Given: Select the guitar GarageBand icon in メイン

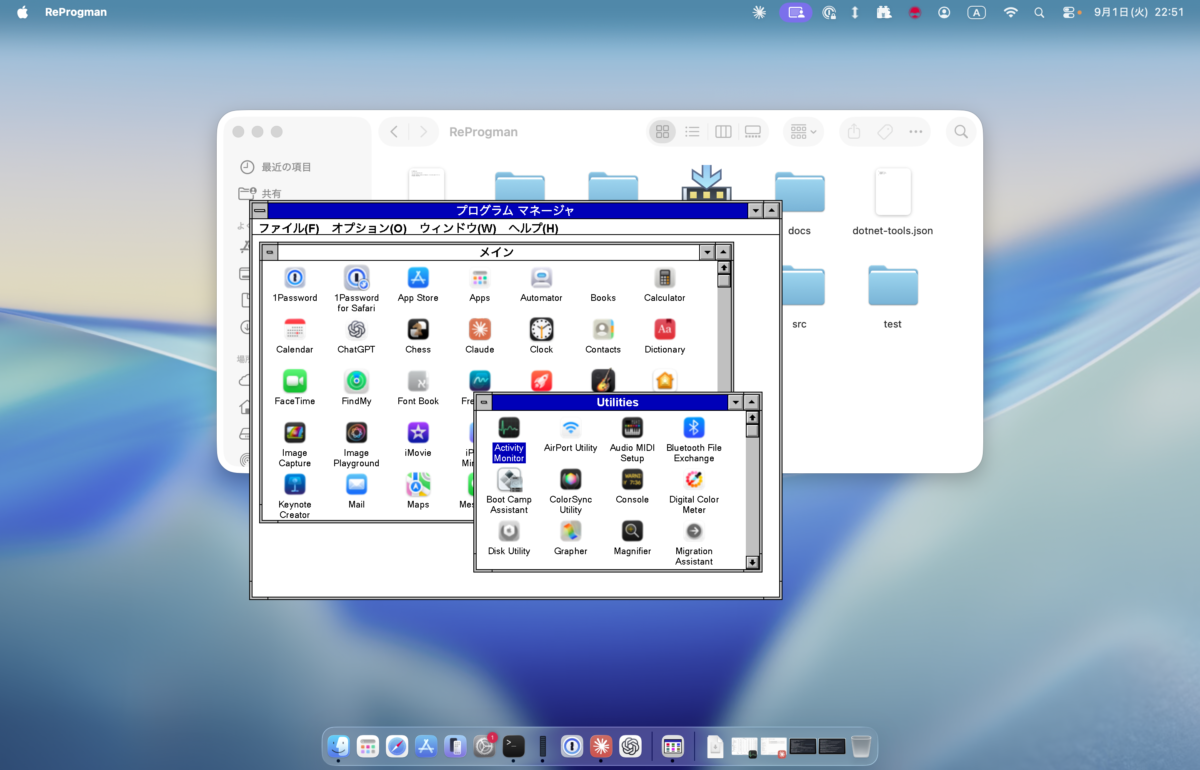Looking at the screenshot, I should point(603,380).
